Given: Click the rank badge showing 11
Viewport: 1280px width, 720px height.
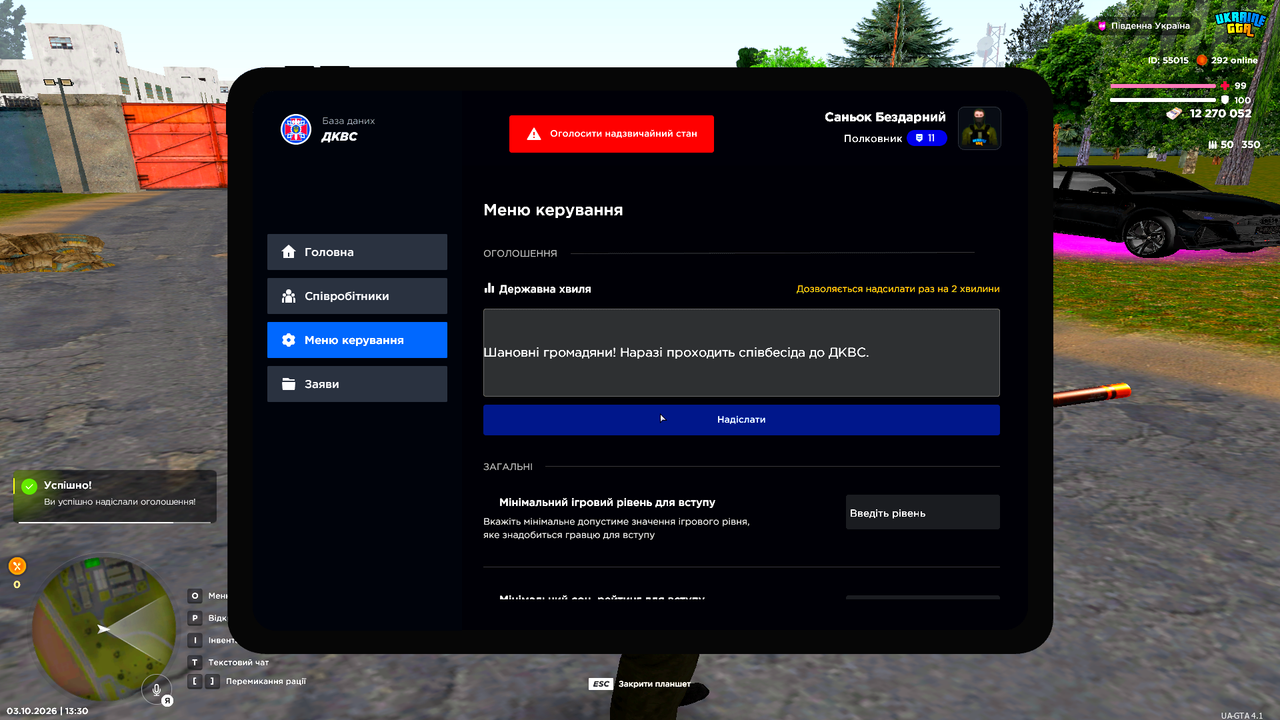Looking at the screenshot, I should click(x=927, y=138).
